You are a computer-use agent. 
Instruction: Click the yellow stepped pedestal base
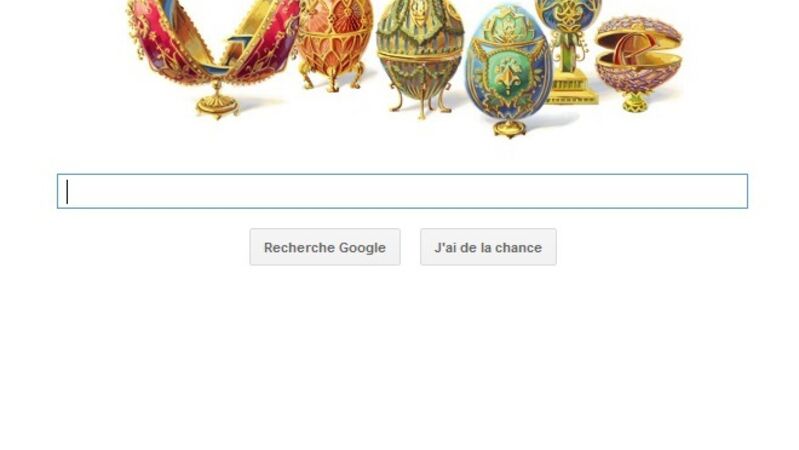click(572, 88)
